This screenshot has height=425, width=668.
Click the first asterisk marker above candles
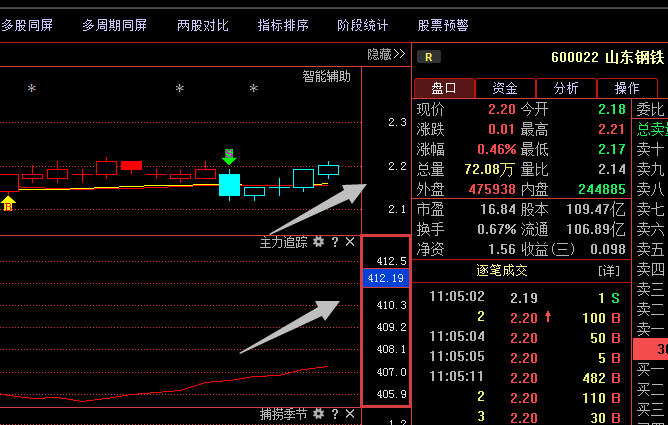tap(32, 89)
